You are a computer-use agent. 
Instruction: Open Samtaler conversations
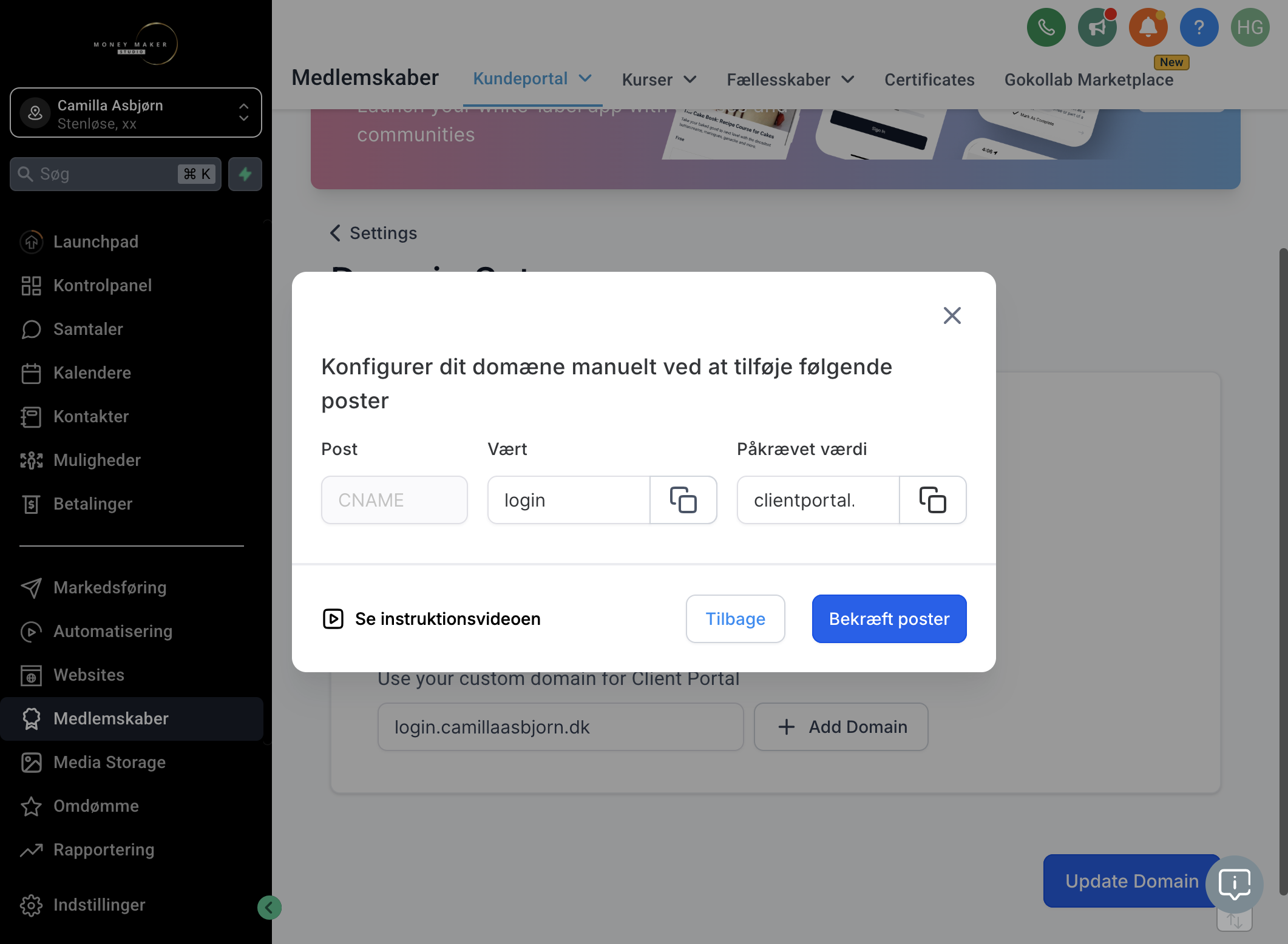(132, 329)
